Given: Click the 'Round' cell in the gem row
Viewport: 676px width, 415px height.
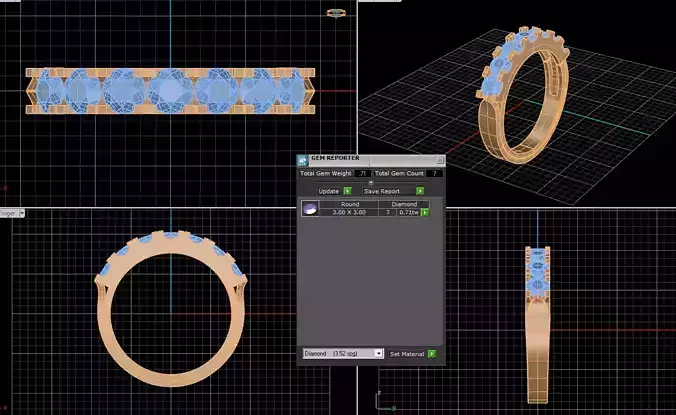Looking at the screenshot, I should (x=350, y=204).
